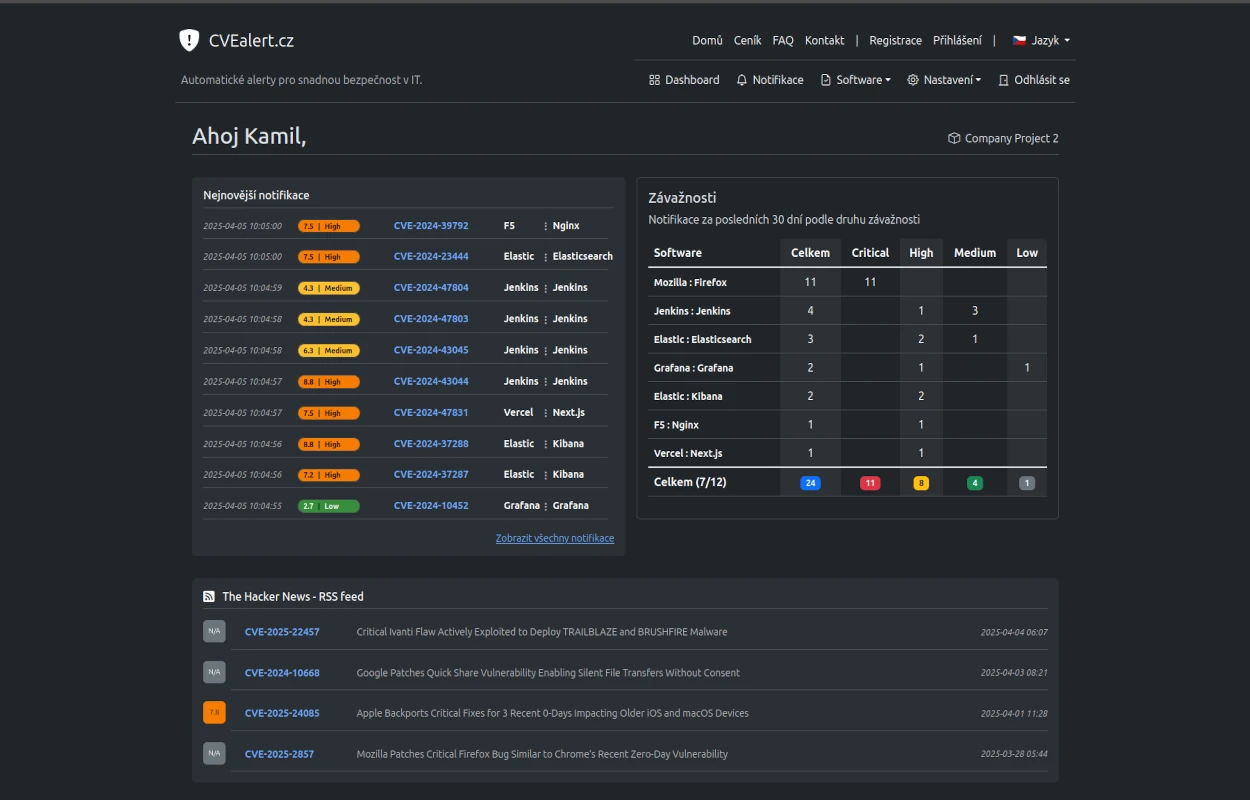Image resolution: width=1250 pixels, height=800 pixels.
Task: Open the CVE-2024-39792 link
Action: (x=431, y=225)
